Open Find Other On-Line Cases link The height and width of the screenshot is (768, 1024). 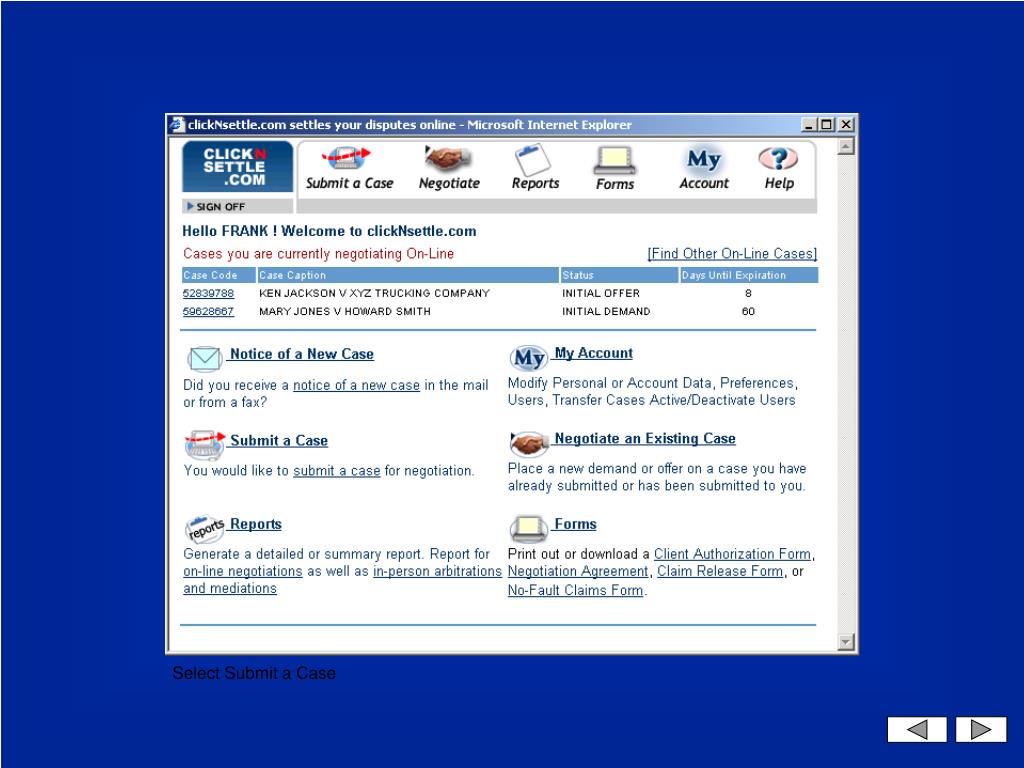coord(731,253)
